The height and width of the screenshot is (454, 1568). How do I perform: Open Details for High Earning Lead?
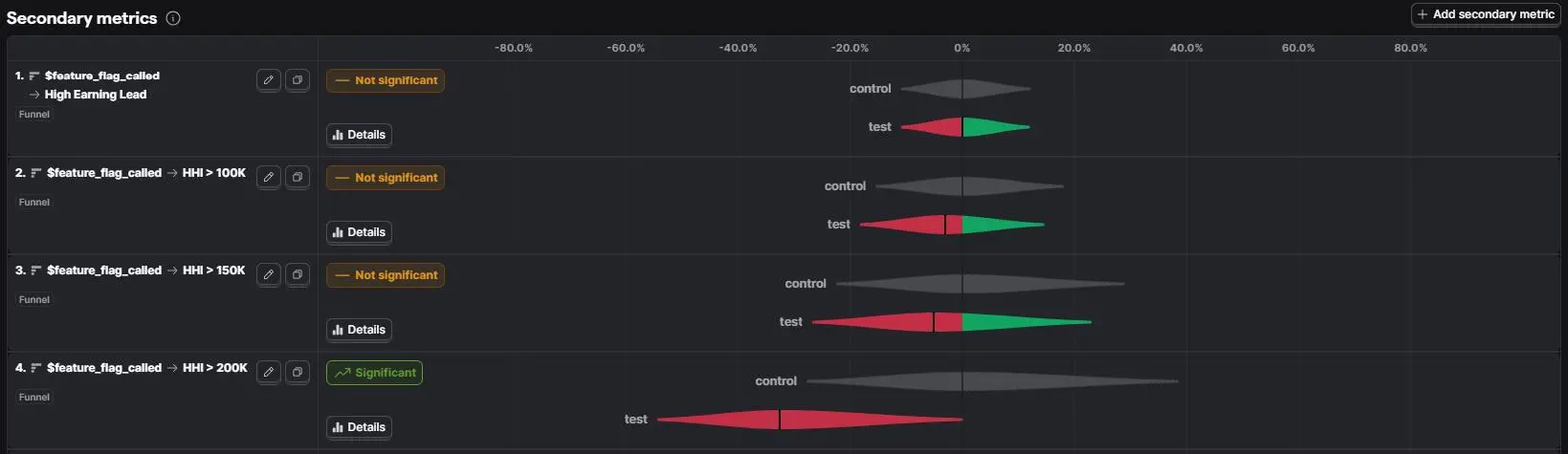point(359,135)
